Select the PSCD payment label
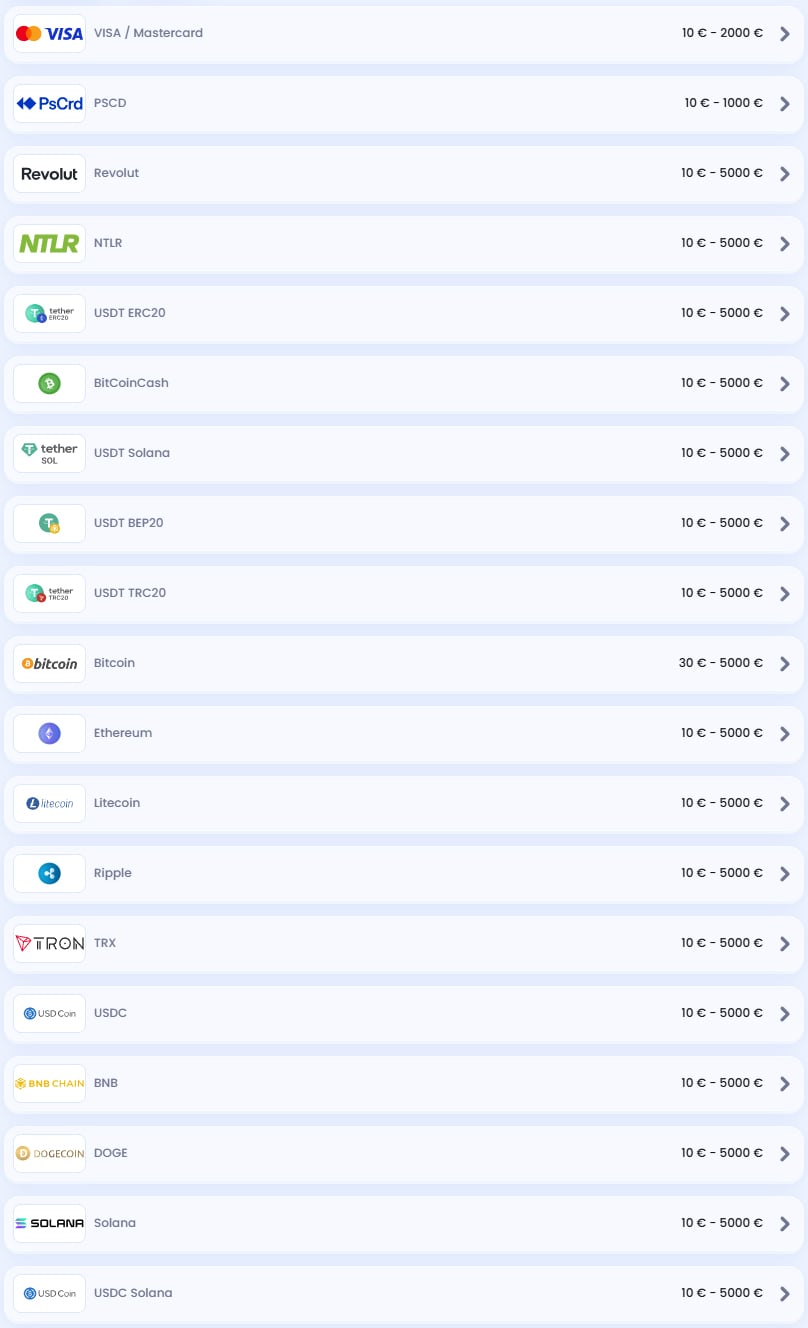Screen dimensions: 808x1328 tap(110, 103)
